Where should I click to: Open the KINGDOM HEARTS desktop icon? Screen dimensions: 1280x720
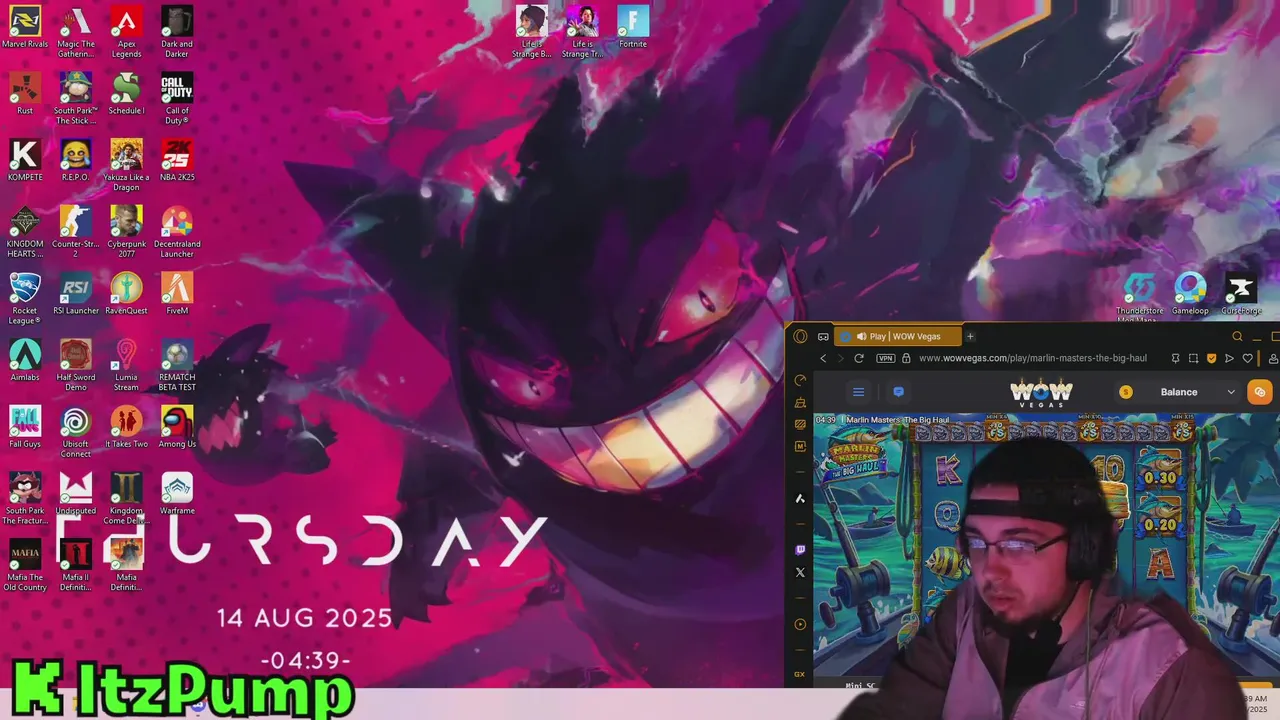point(25,232)
